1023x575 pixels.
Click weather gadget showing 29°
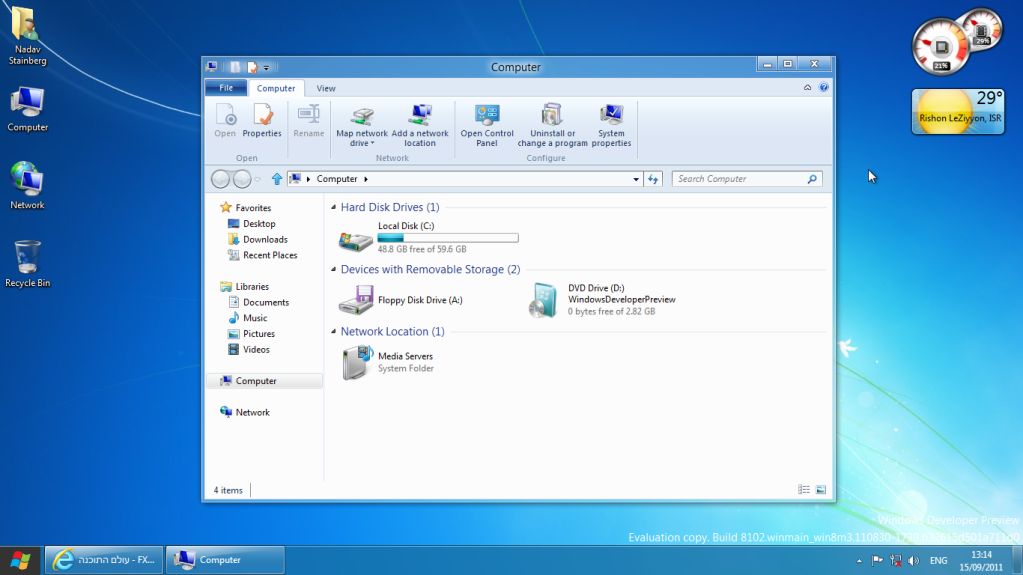coord(958,112)
